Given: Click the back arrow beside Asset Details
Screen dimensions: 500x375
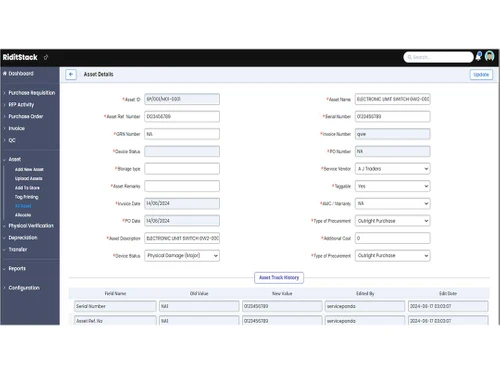Looking at the screenshot, I should (x=71, y=74).
